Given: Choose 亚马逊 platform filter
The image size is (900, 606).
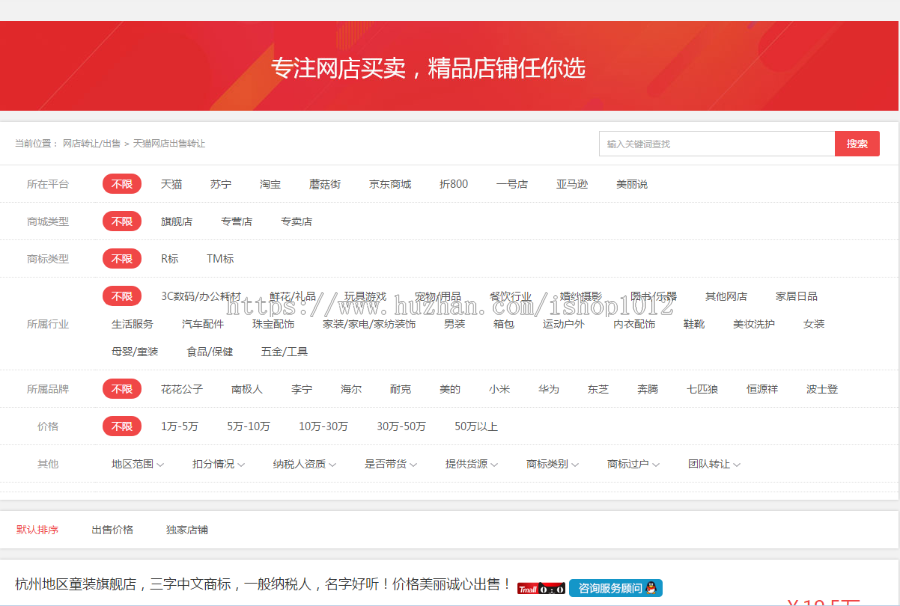Looking at the screenshot, I should [x=572, y=184].
